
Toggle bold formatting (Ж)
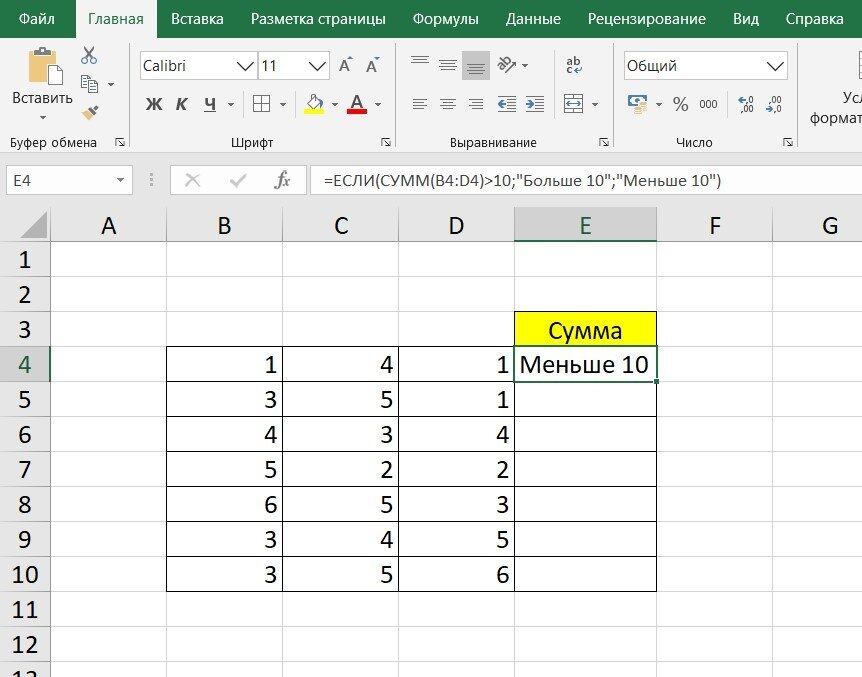(153, 104)
